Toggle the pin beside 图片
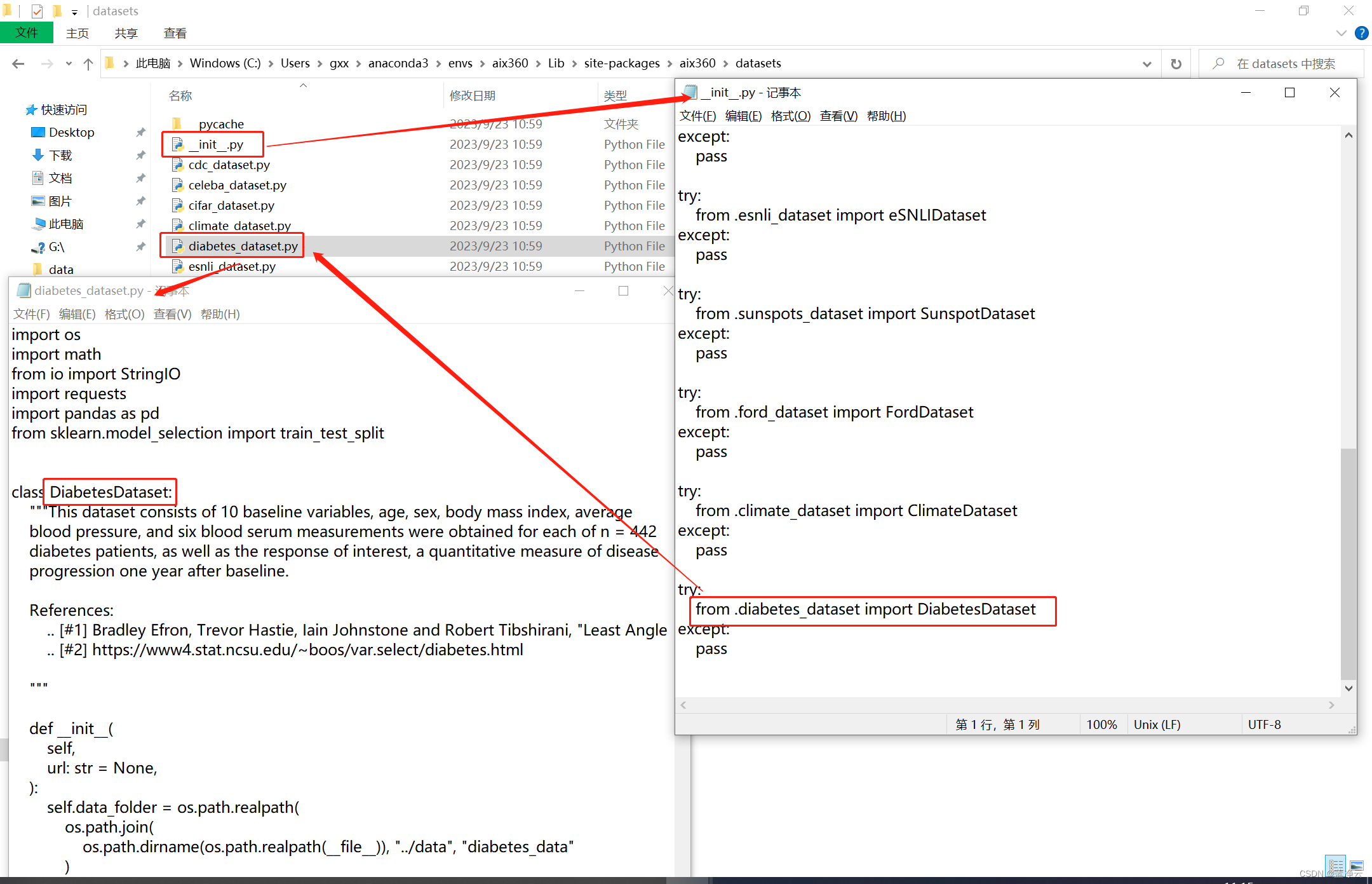 pyautogui.click(x=140, y=201)
